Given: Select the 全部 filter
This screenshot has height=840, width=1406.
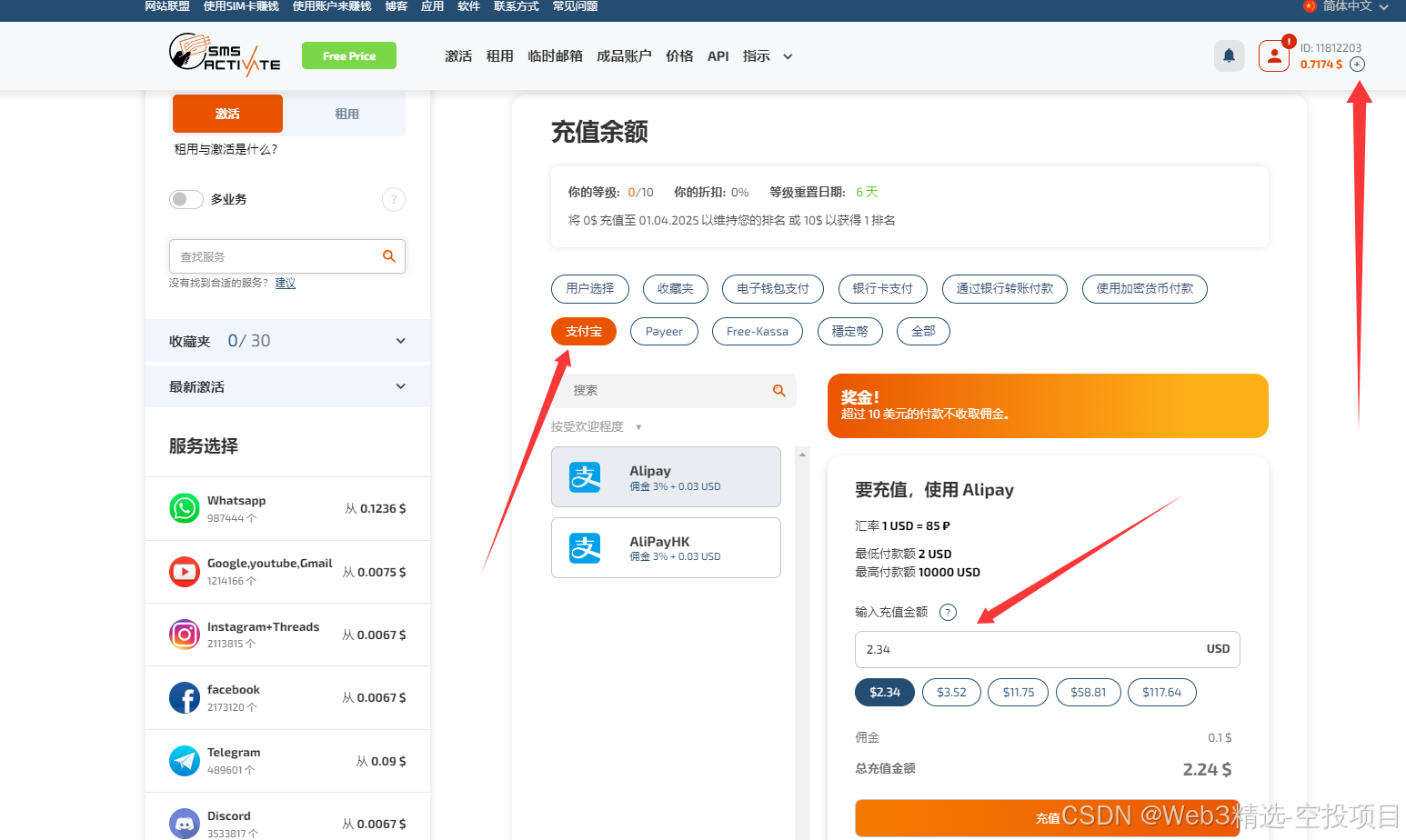Looking at the screenshot, I should [924, 332].
